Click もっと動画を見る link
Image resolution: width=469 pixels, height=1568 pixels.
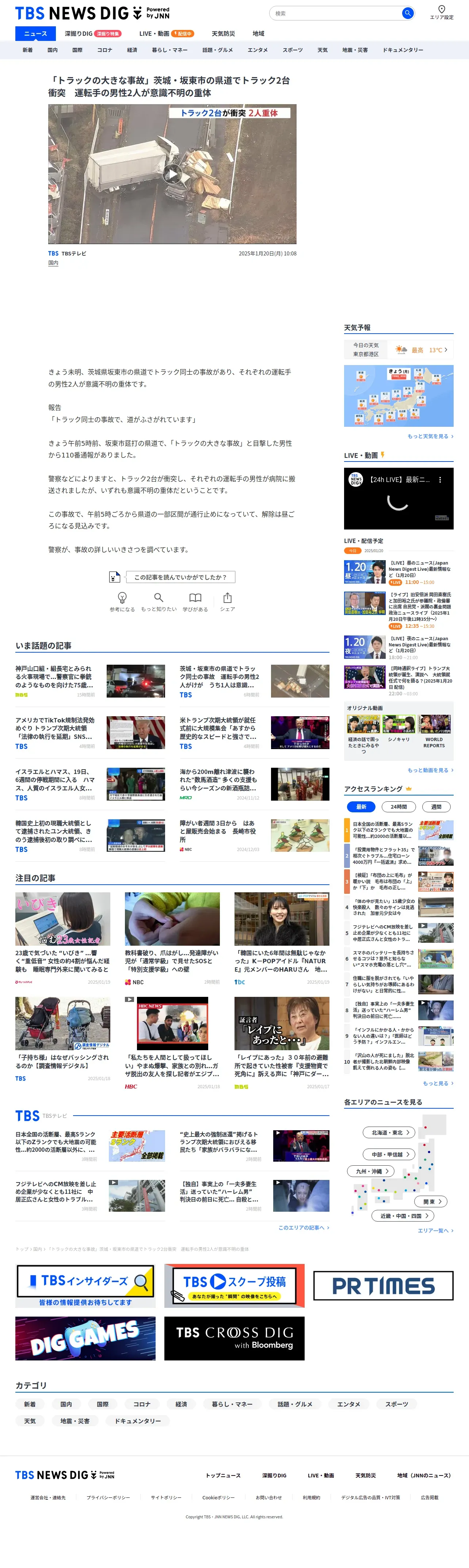(430, 770)
